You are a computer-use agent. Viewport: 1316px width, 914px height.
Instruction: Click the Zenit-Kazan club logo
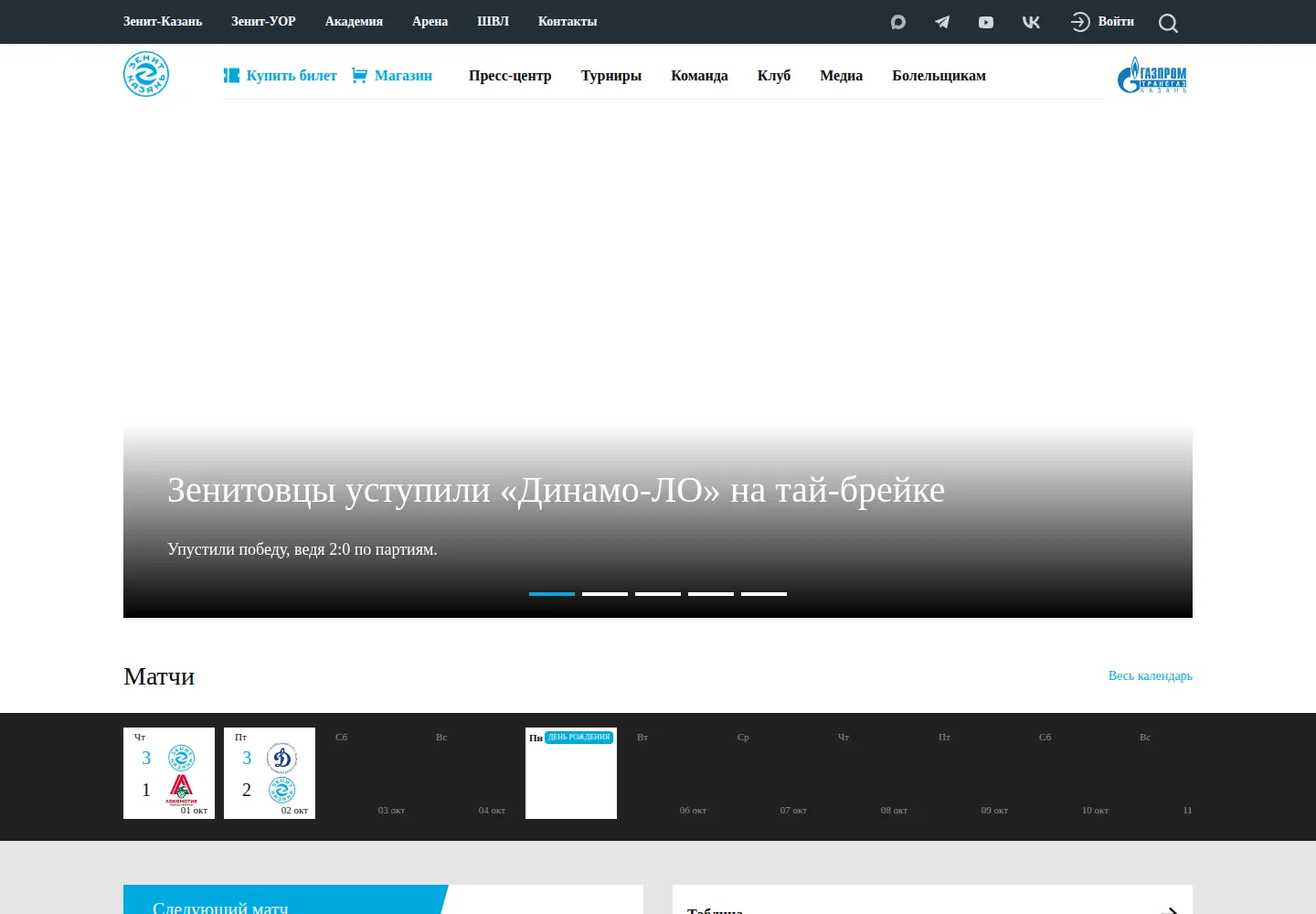(146, 74)
